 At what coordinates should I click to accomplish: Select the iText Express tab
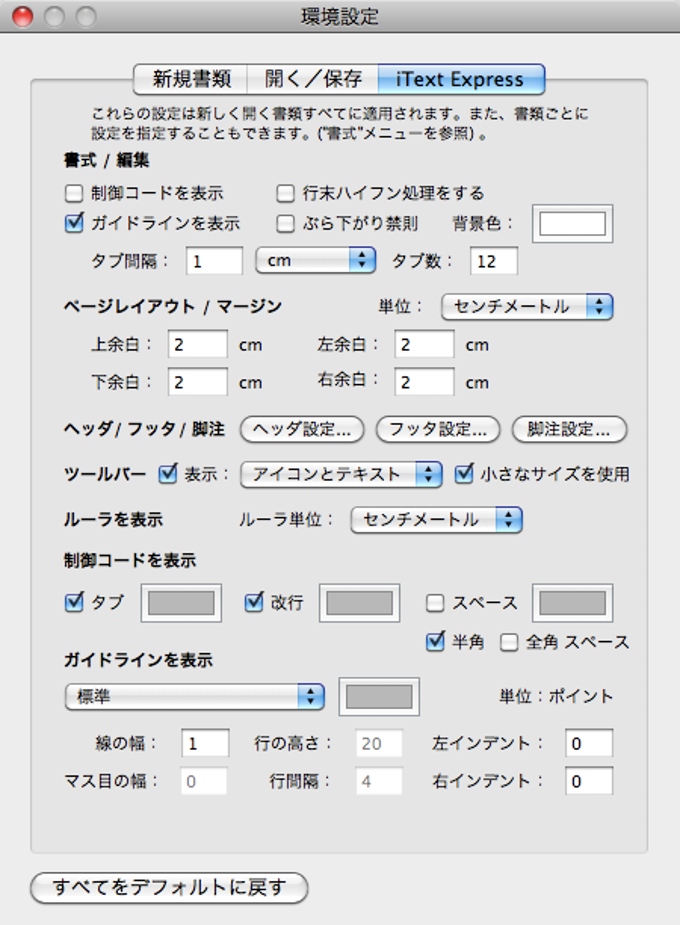[x=461, y=79]
